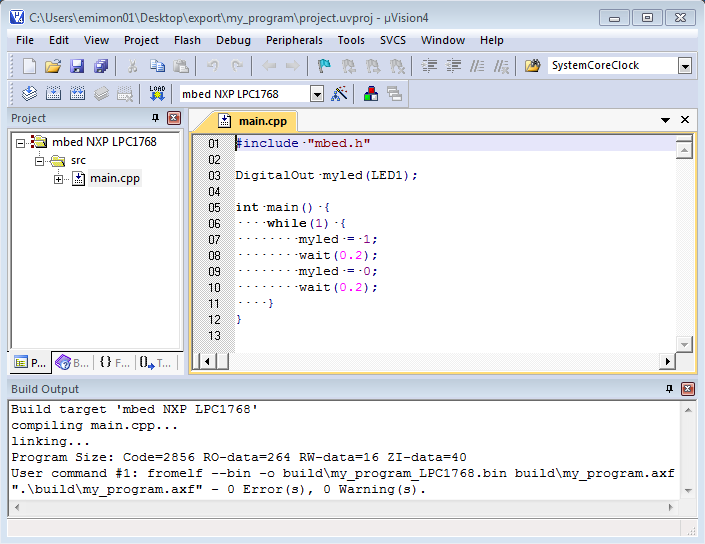The height and width of the screenshot is (544, 705).
Task: Click the New file icon
Action: point(29,66)
